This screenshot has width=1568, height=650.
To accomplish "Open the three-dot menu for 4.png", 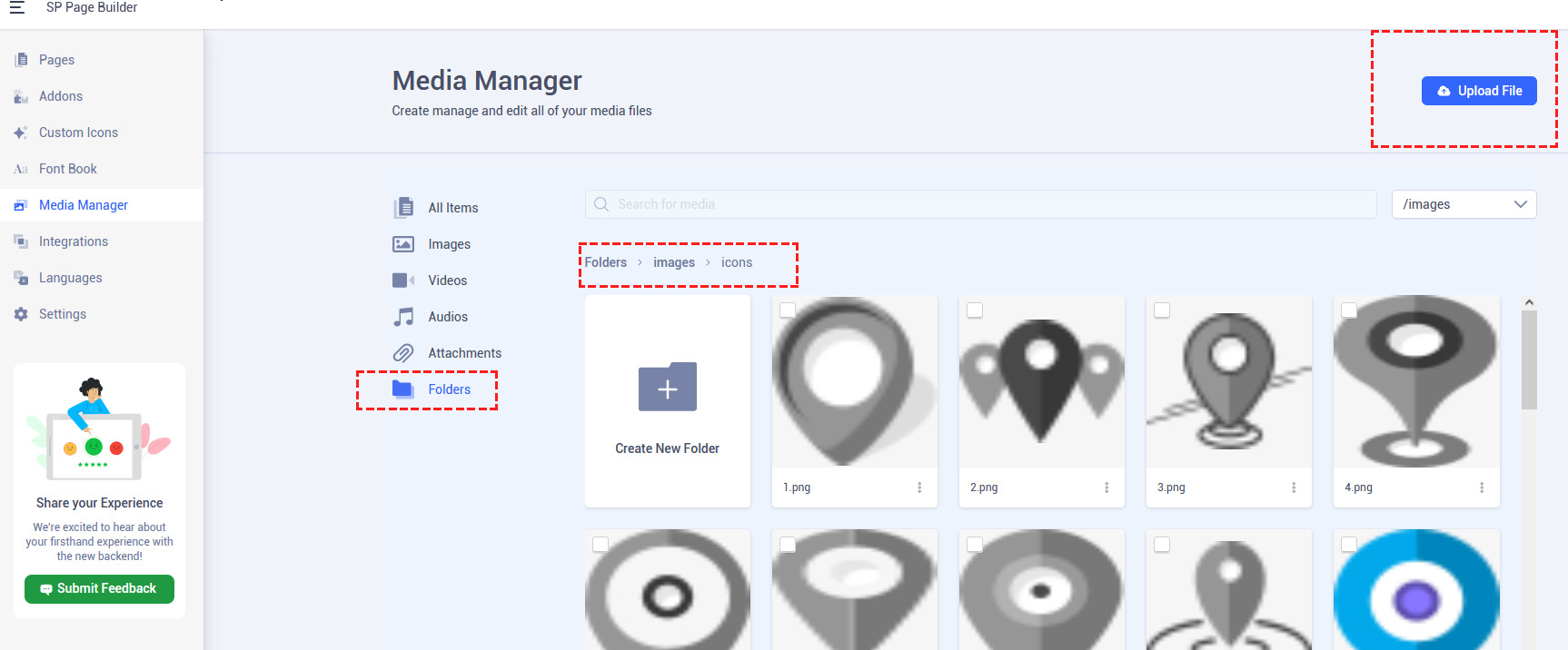I will click(1482, 487).
